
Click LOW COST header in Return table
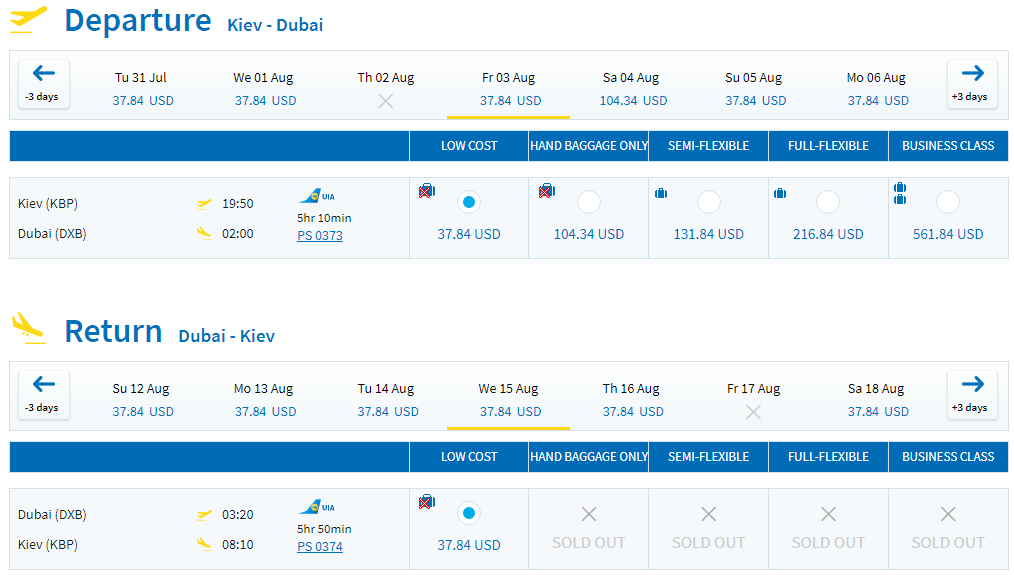point(469,457)
